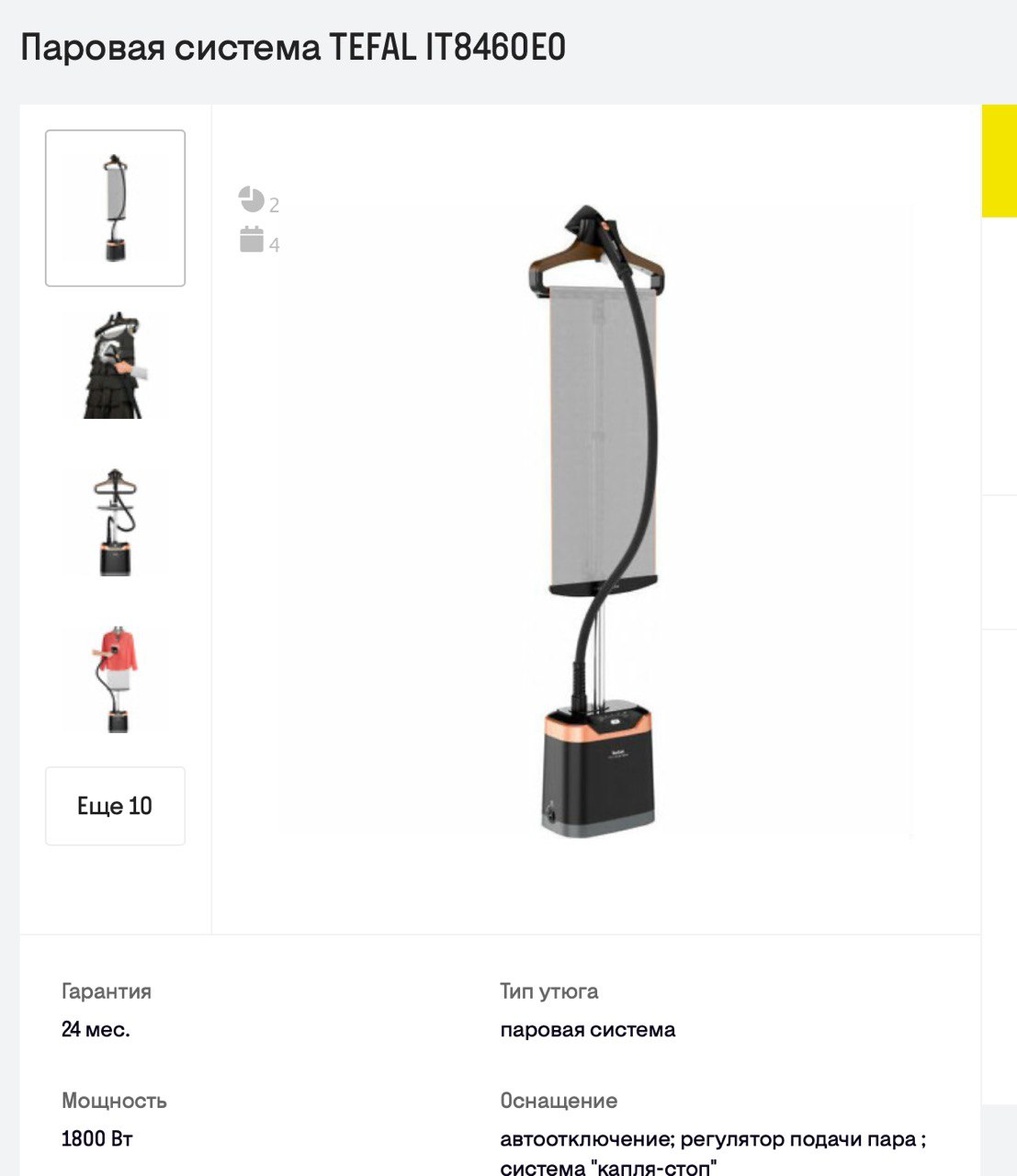Click the number 4 beside calendar icon

click(x=275, y=244)
